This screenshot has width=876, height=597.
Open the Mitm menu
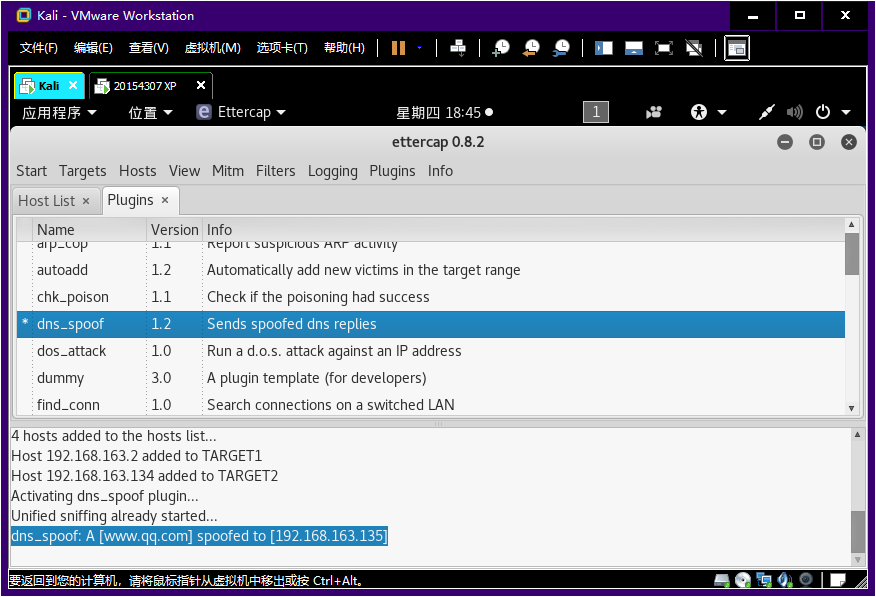pos(227,171)
